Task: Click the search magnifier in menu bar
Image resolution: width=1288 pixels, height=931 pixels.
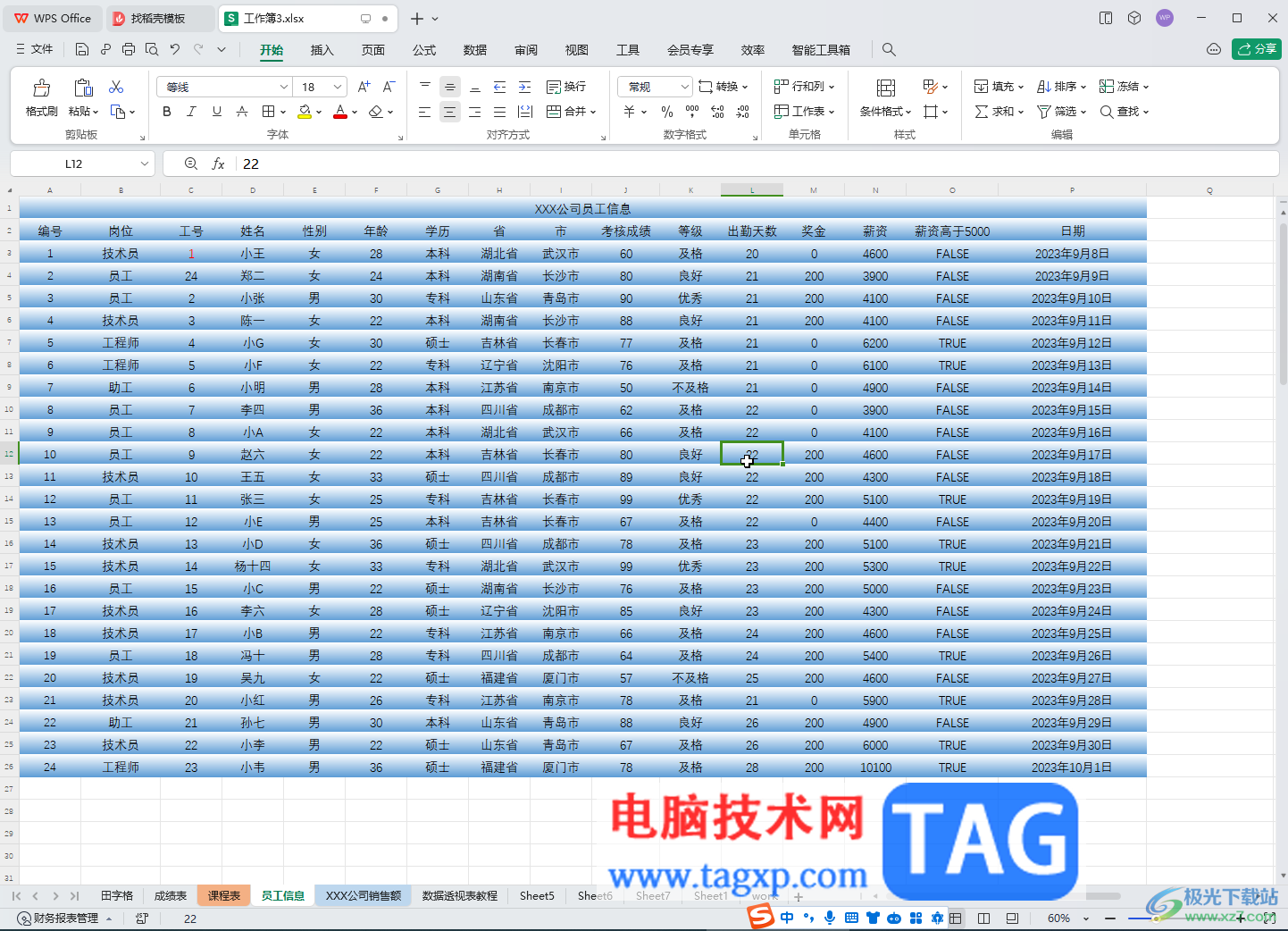Action: [889, 50]
